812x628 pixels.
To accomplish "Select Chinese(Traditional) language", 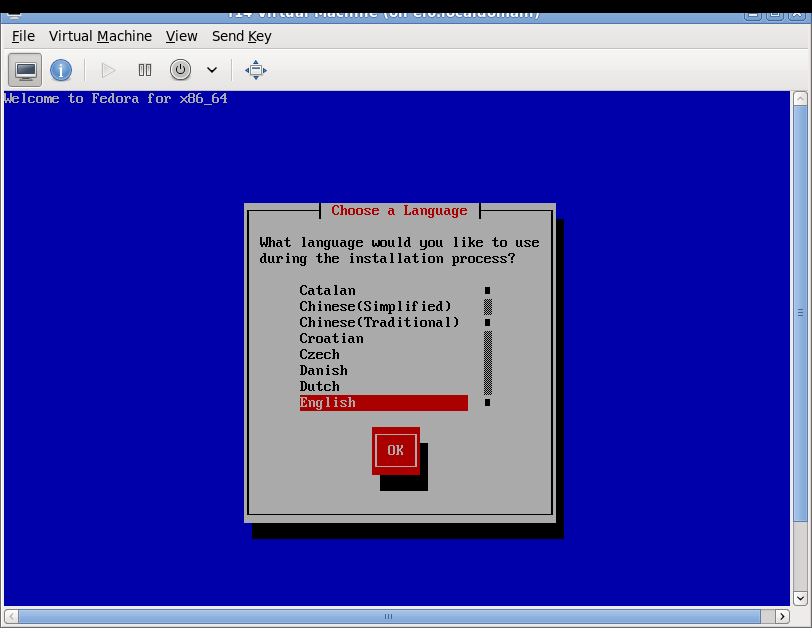I will coord(384,323).
